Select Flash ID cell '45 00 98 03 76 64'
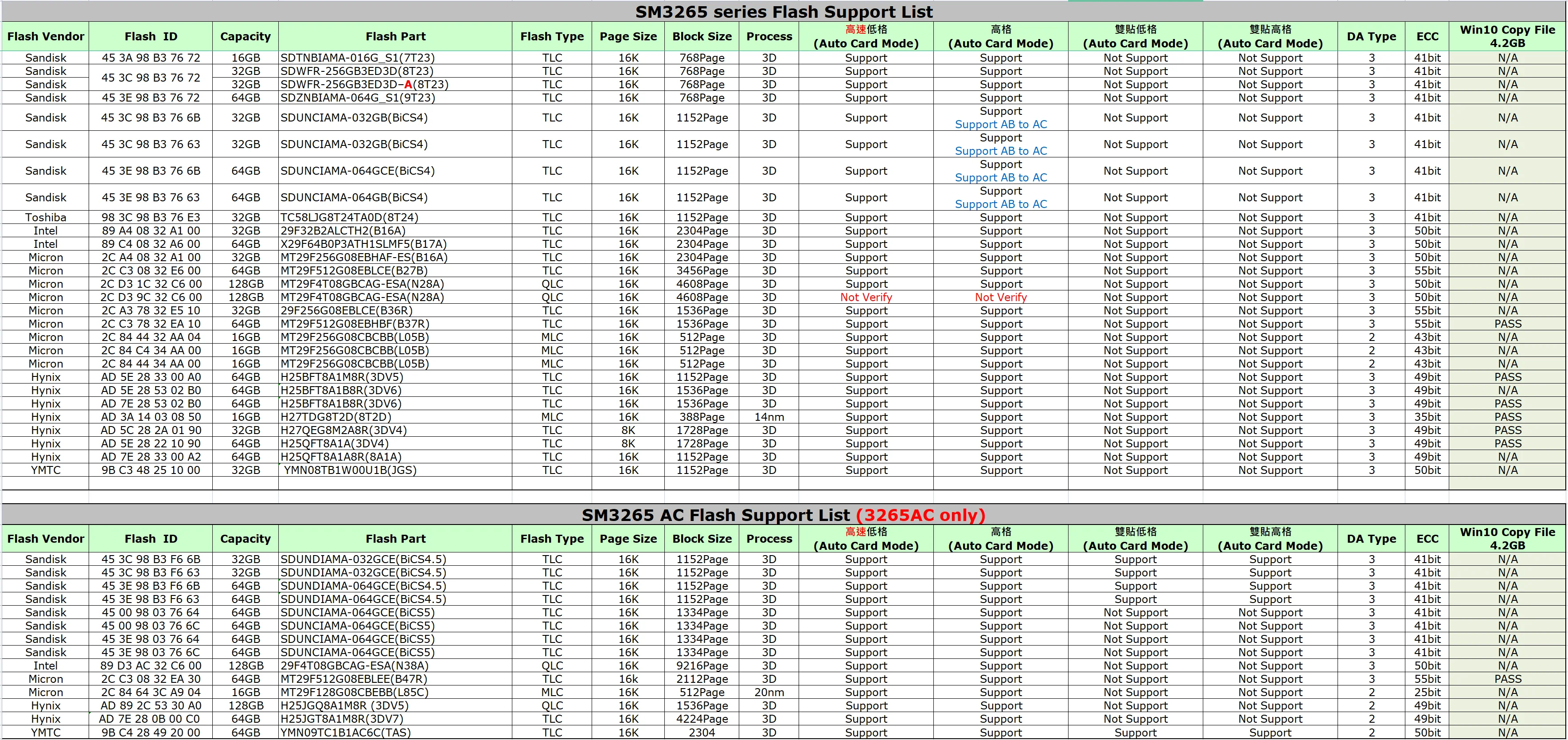 (x=151, y=613)
